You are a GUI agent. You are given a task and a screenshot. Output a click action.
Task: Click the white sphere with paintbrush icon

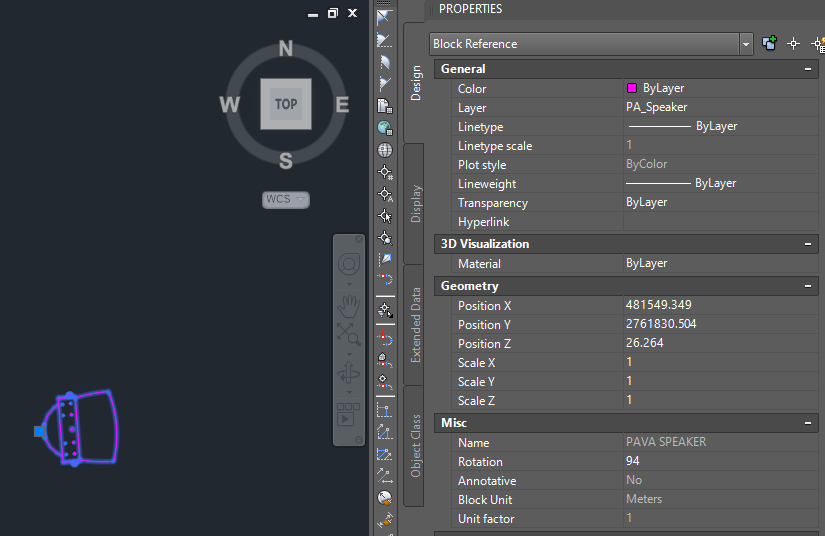(385, 498)
